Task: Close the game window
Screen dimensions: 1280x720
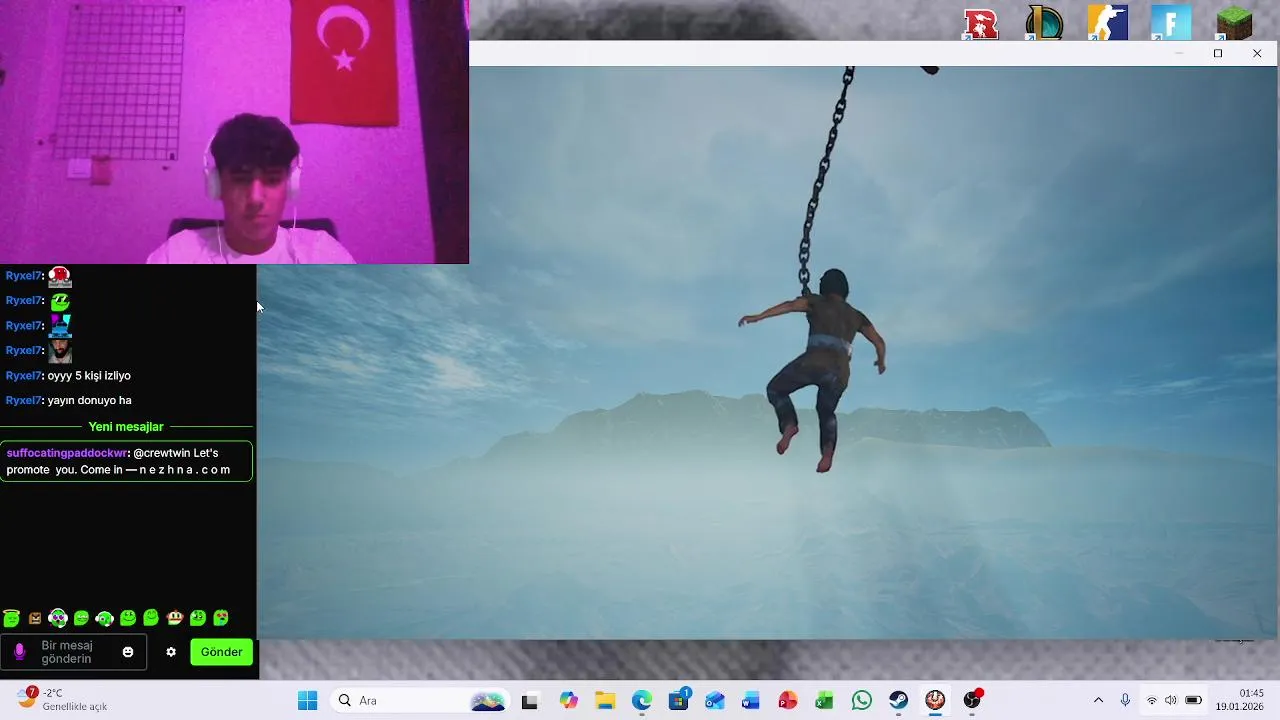Action: click(1257, 53)
